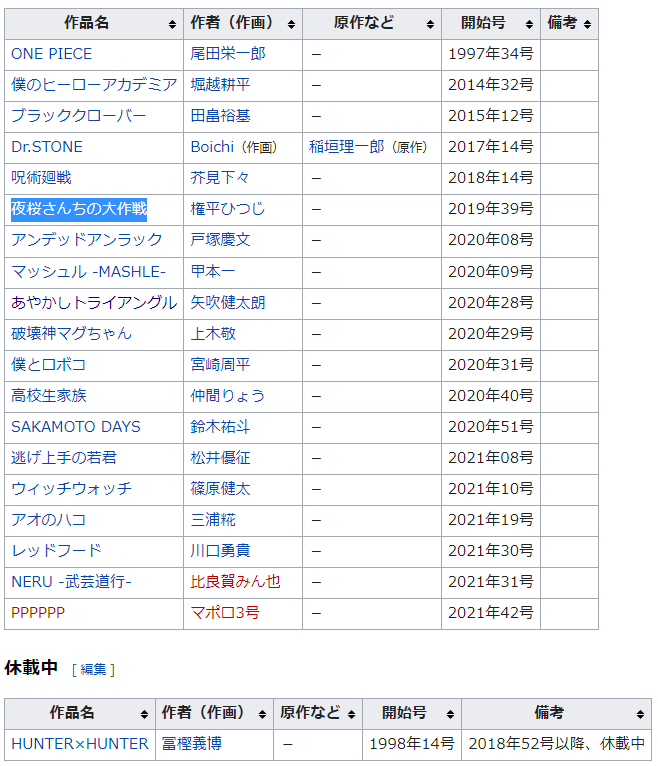This screenshot has width=658, height=766.
Task: Open author 甲本一 link
Action: coord(212,272)
